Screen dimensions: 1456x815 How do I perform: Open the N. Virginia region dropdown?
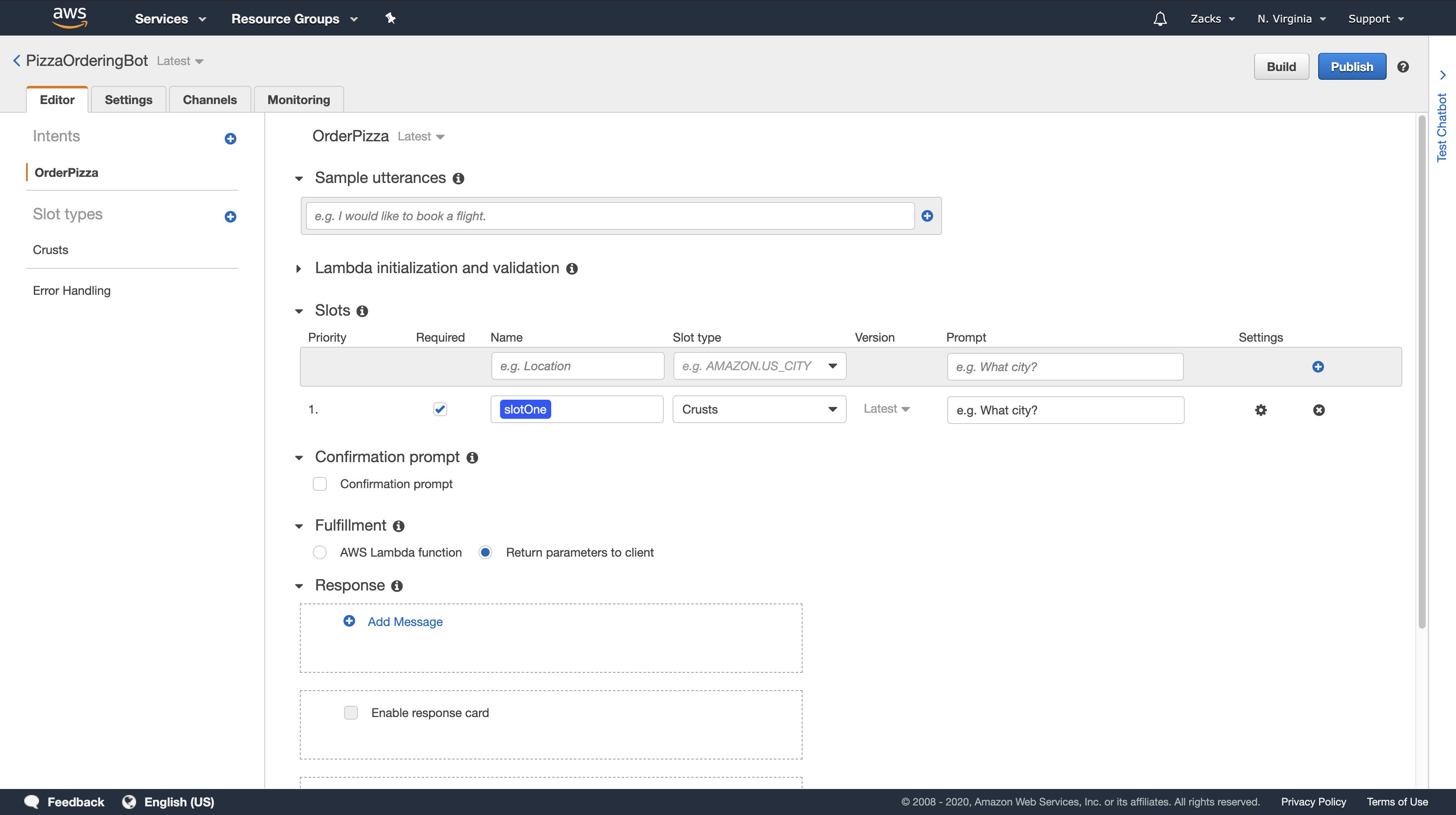pos(1291,19)
